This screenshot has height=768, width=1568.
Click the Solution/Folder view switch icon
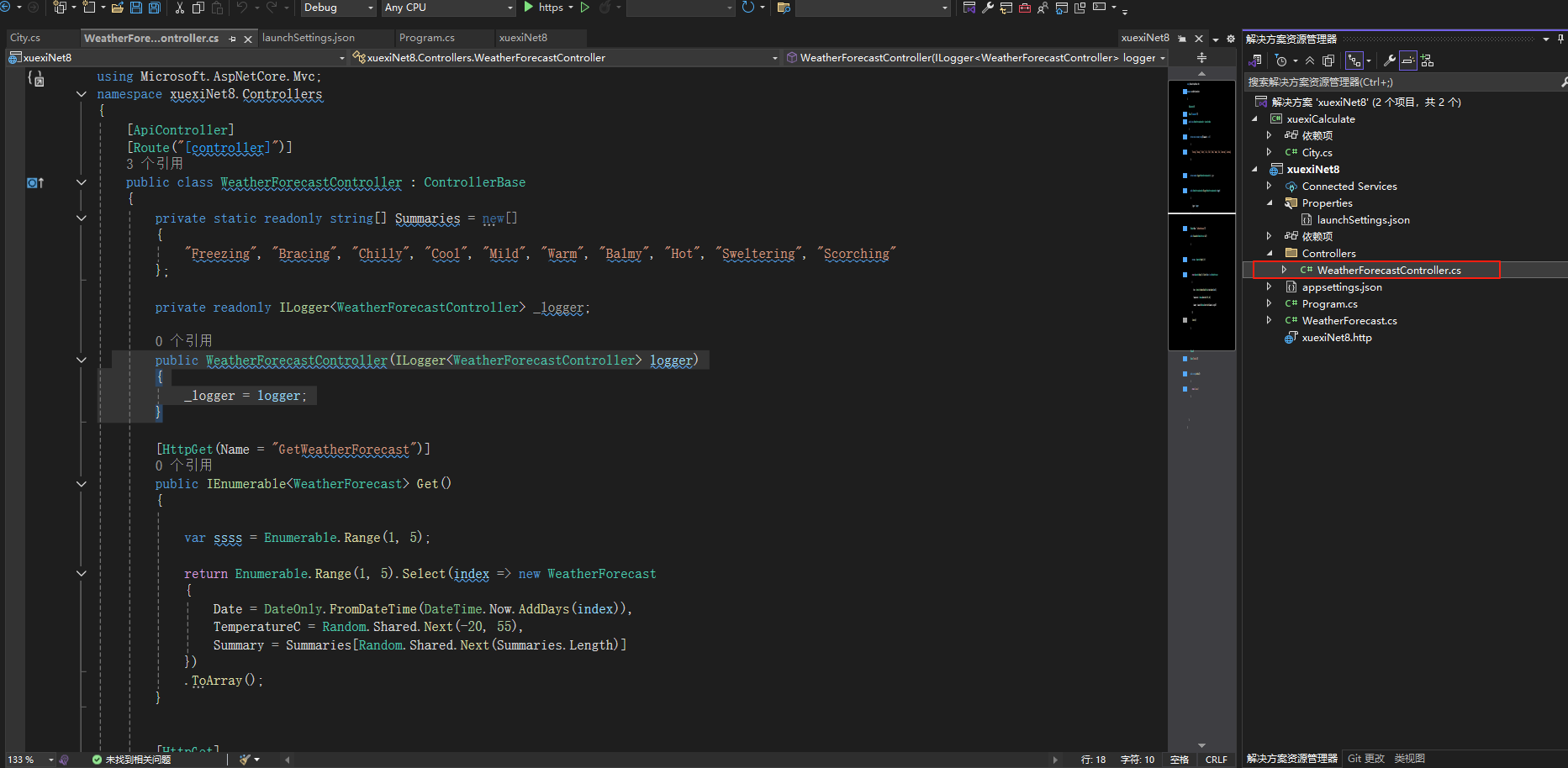click(x=1256, y=60)
